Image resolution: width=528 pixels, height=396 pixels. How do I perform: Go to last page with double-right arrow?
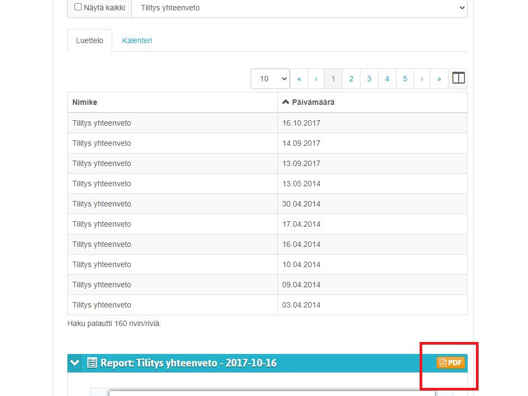pyautogui.click(x=439, y=79)
